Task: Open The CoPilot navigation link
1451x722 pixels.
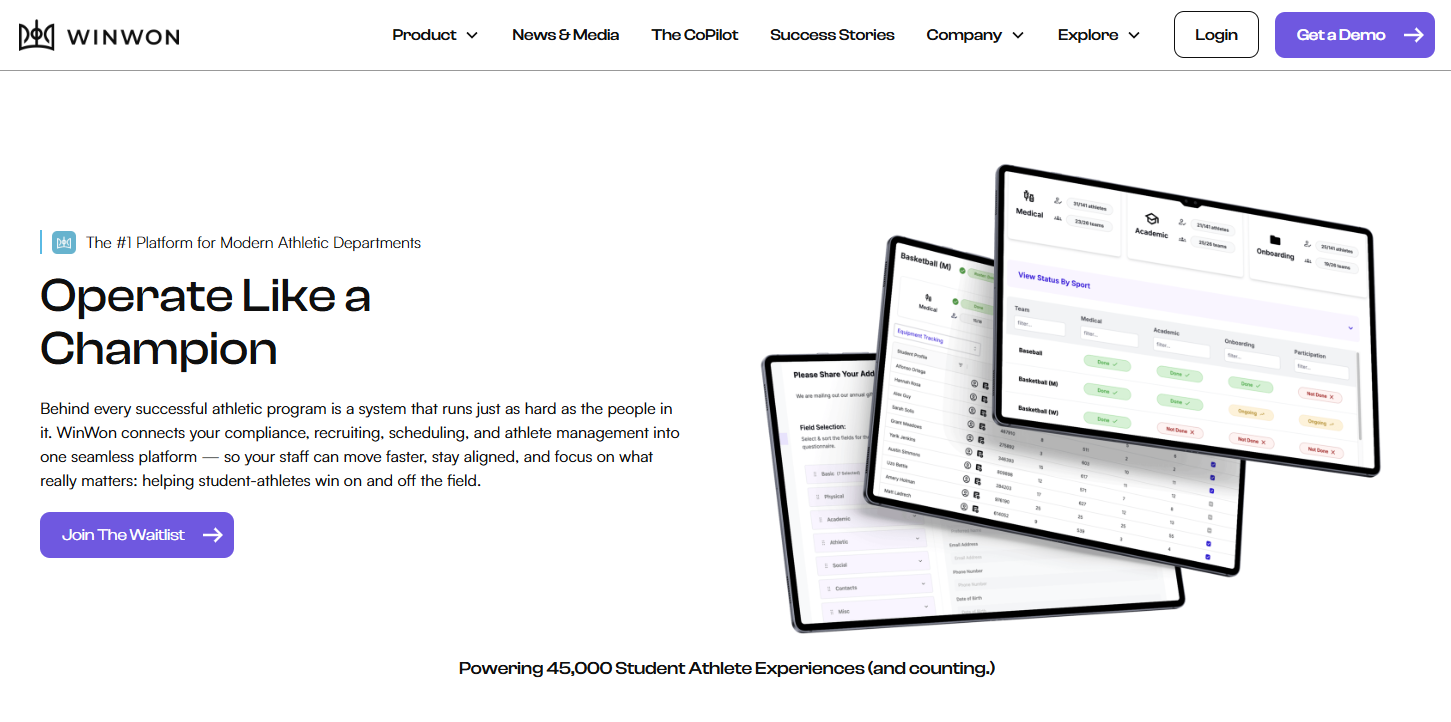Action: tap(695, 35)
